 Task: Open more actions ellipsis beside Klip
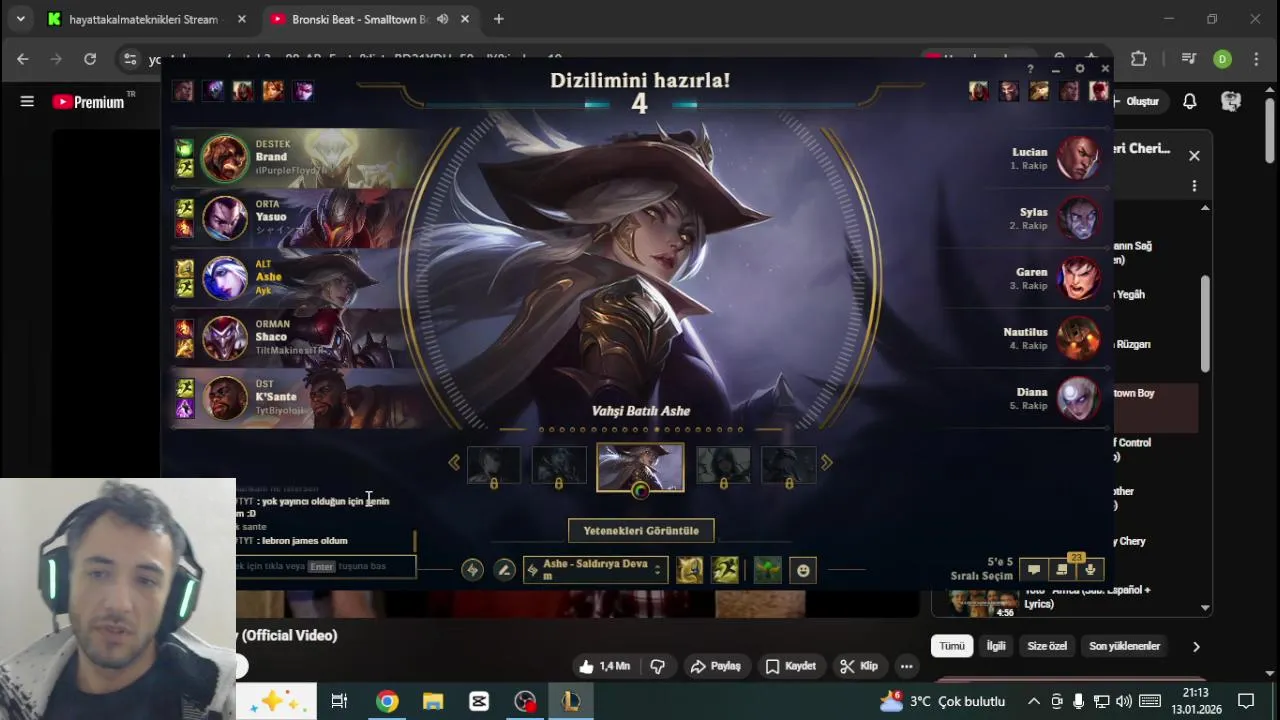pos(906,666)
